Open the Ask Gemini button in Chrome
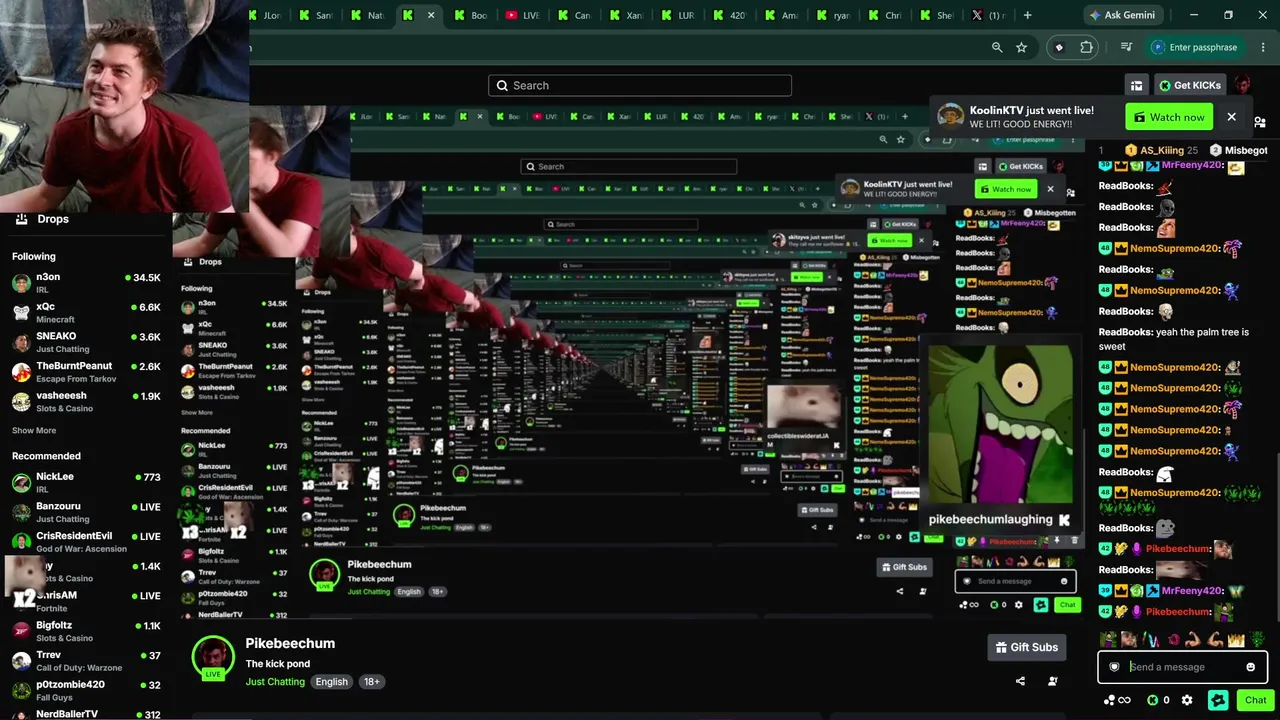 coord(1124,15)
